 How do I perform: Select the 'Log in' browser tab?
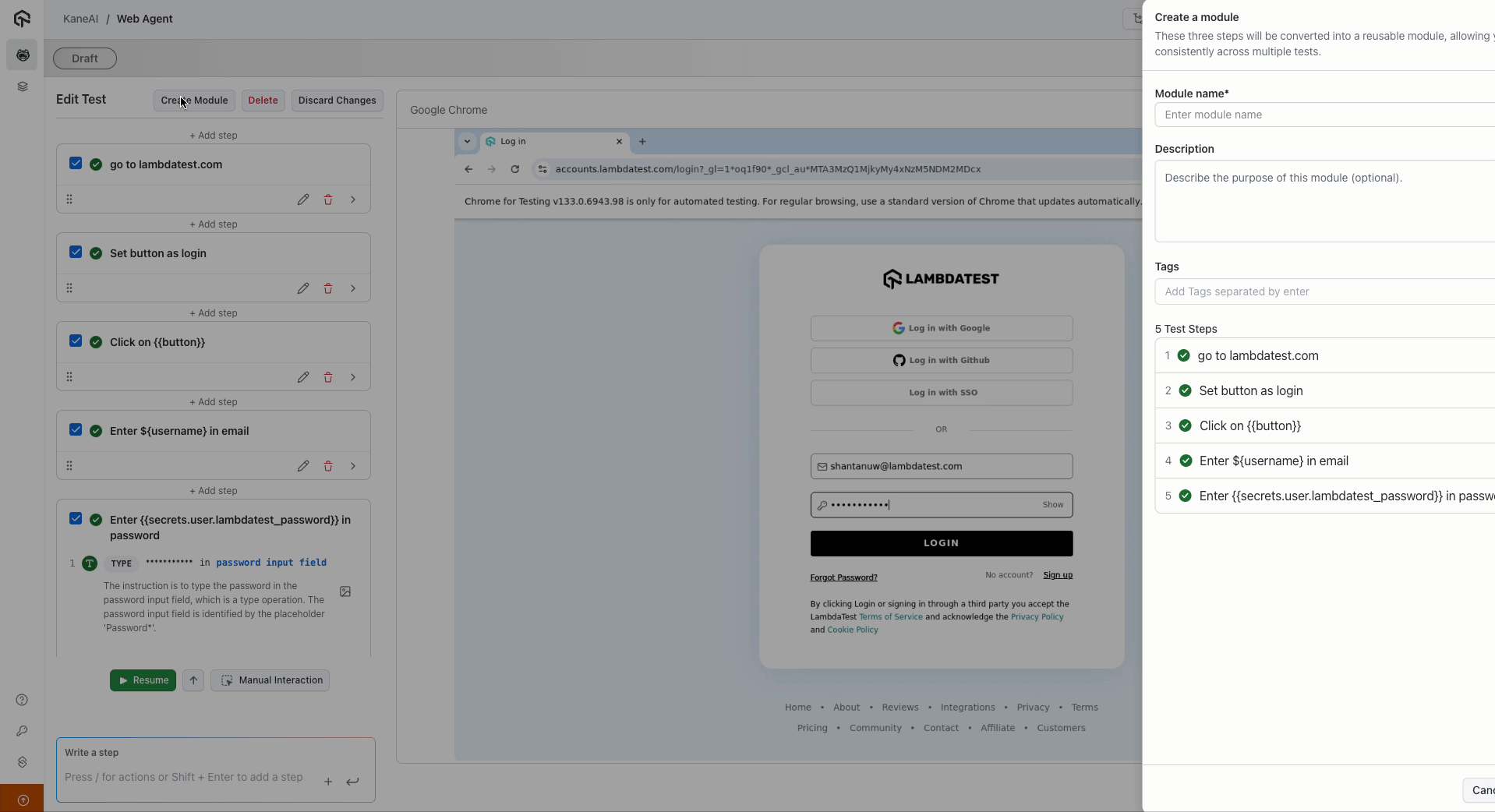pyautogui.click(x=546, y=142)
